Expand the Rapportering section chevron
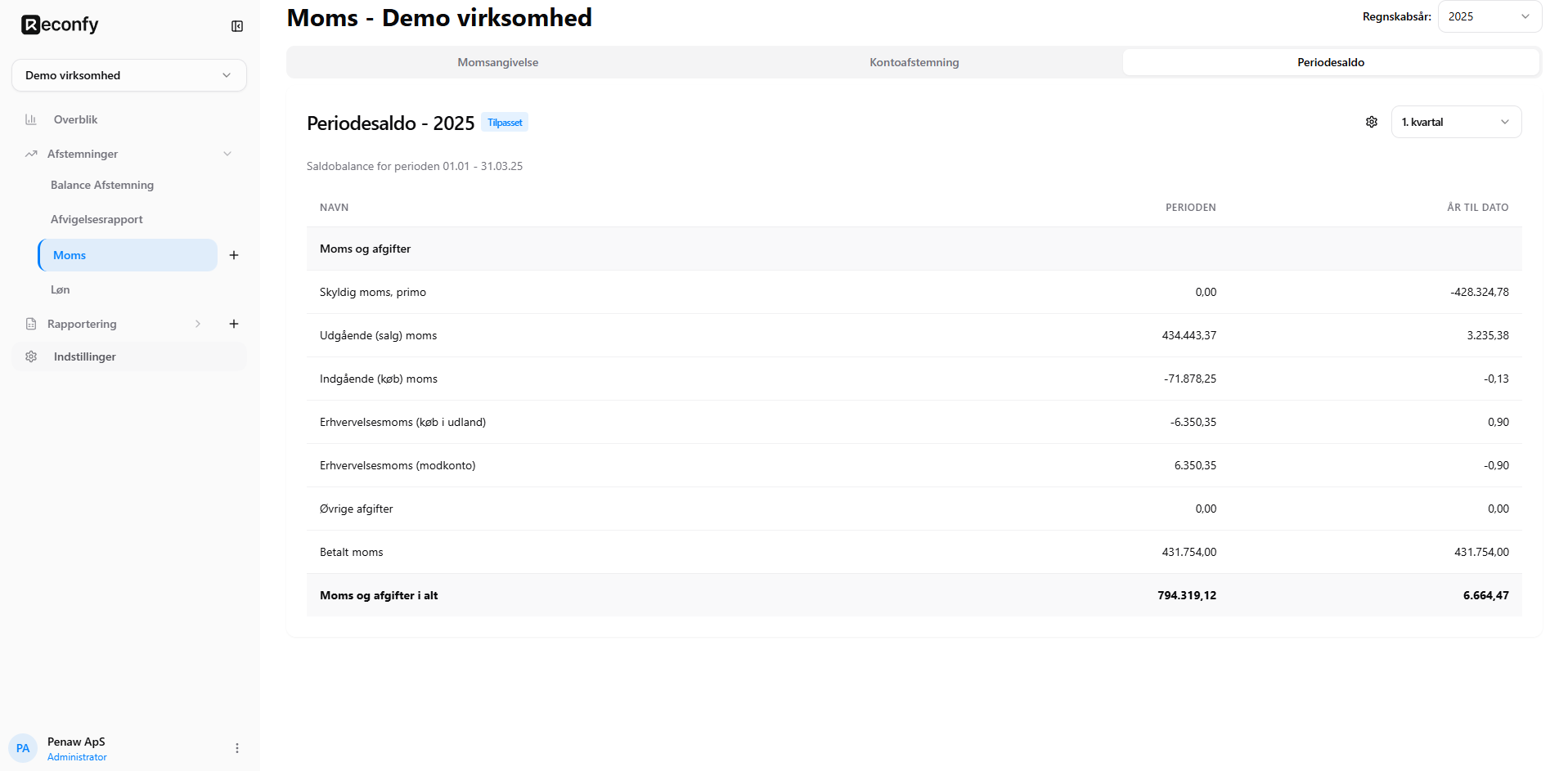This screenshot has height=771, width=1568. [x=198, y=324]
